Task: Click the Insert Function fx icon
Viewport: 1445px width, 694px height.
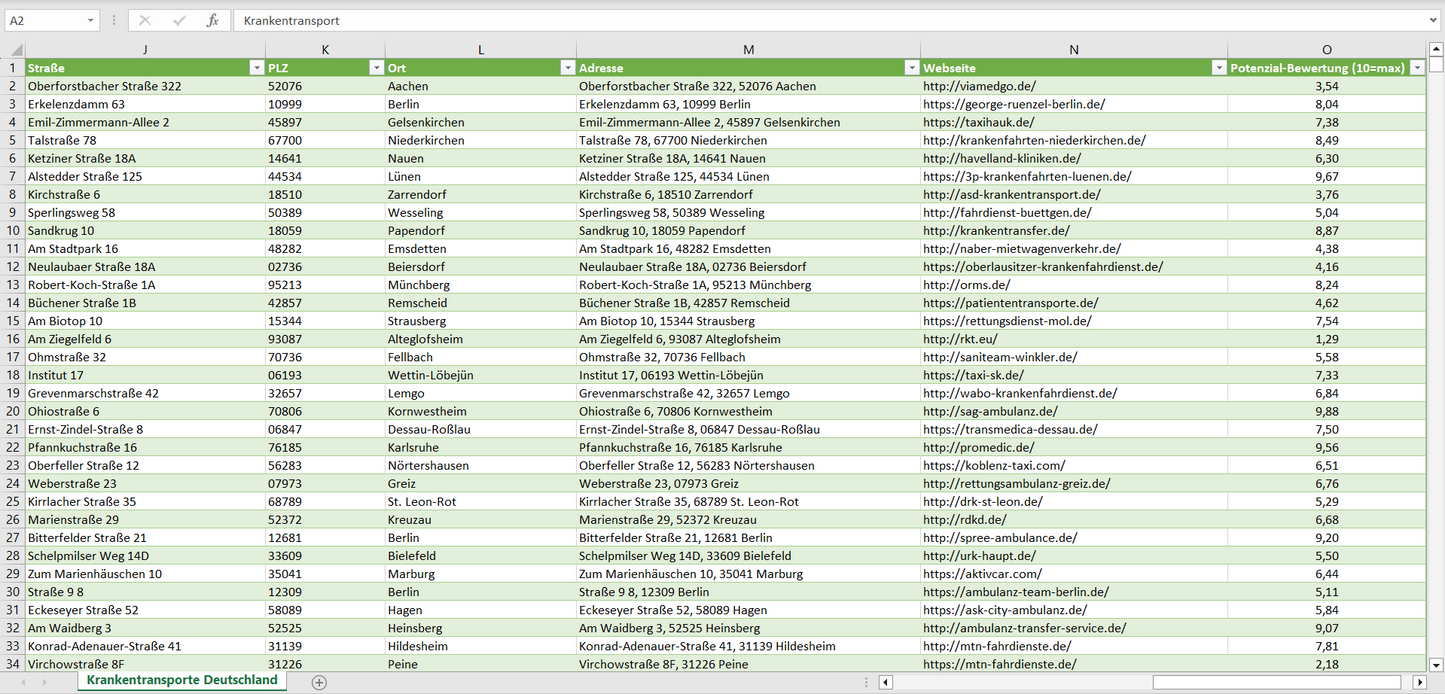Action: (x=212, y=20)
